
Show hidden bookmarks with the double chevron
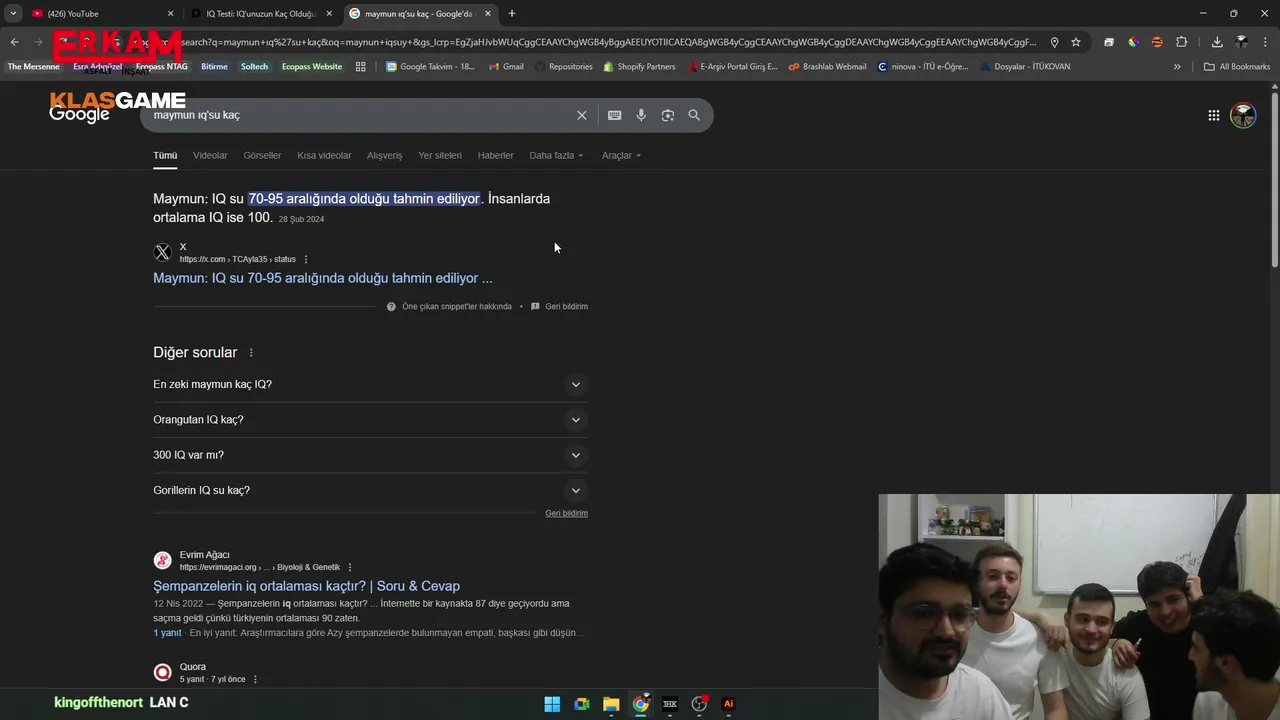(1177, 67)
